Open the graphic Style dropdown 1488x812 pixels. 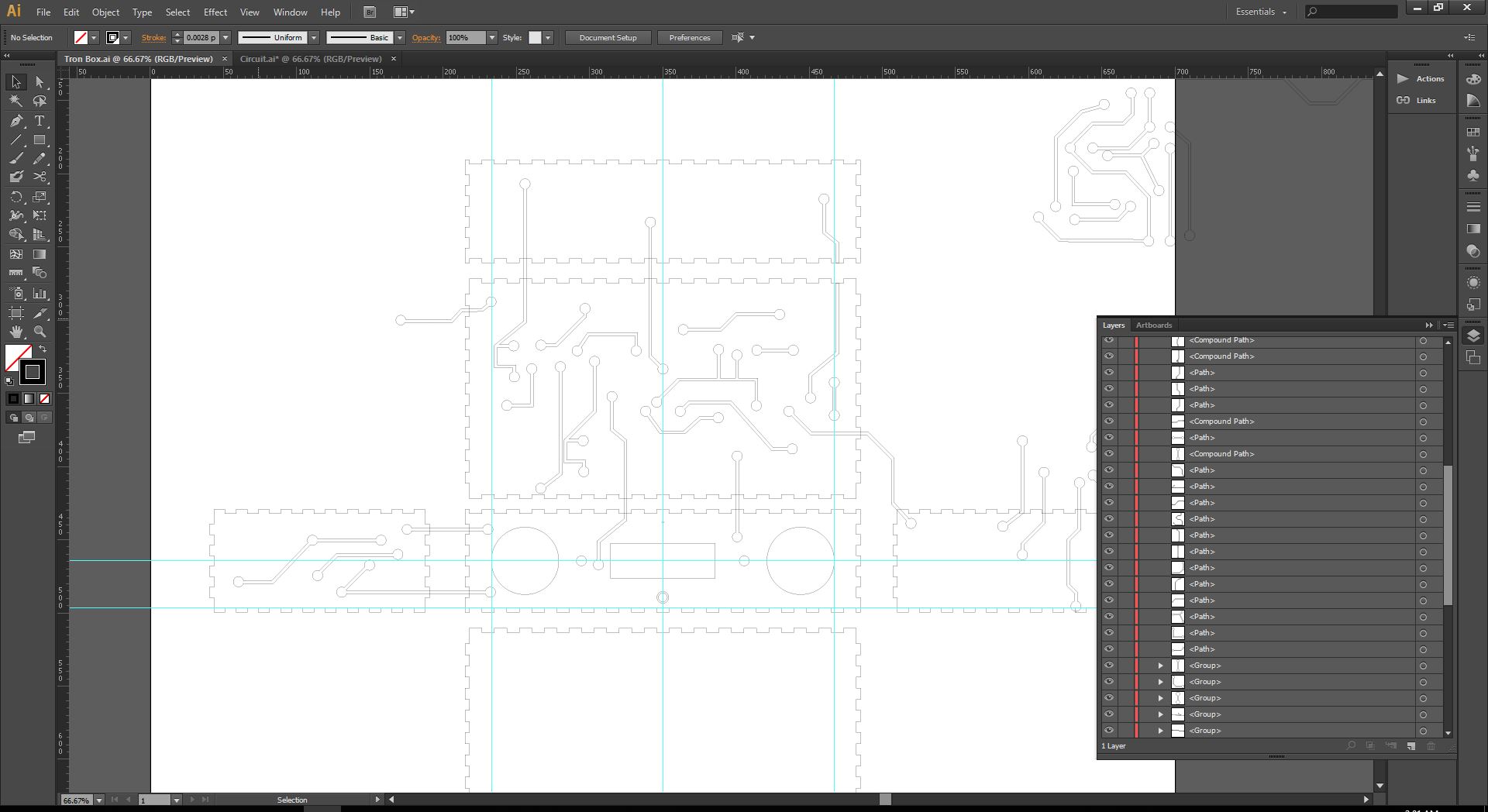(x=548, y=37)
